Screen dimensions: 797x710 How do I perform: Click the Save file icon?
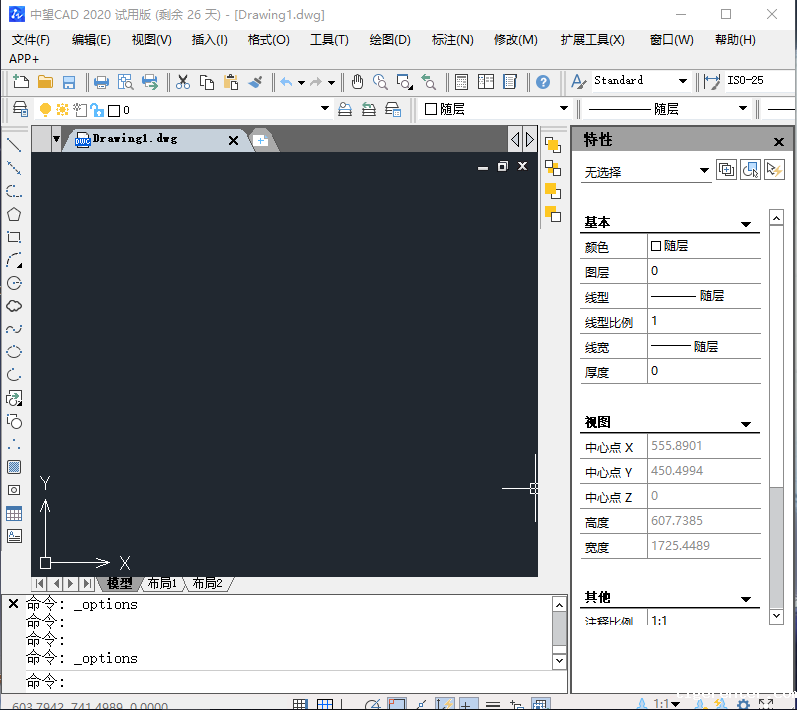[x=69, y=82]
